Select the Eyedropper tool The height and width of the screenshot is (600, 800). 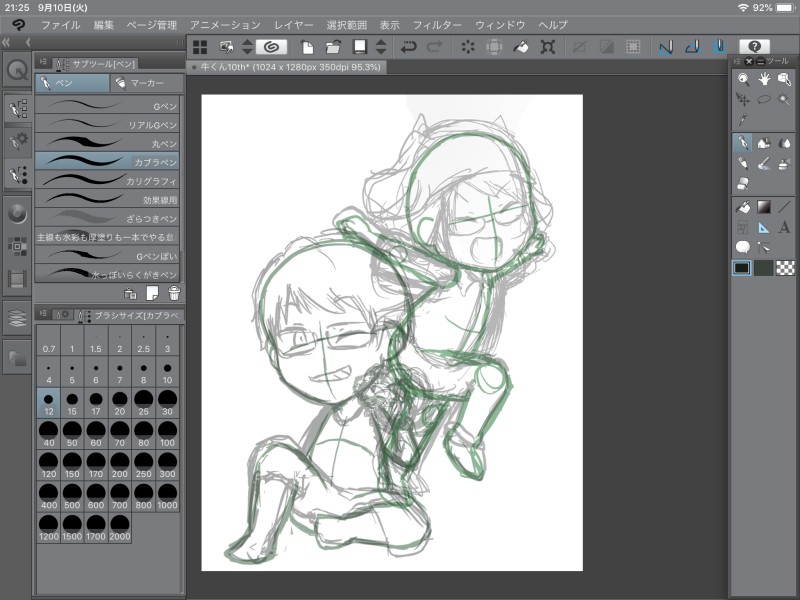tap(743, 119)
